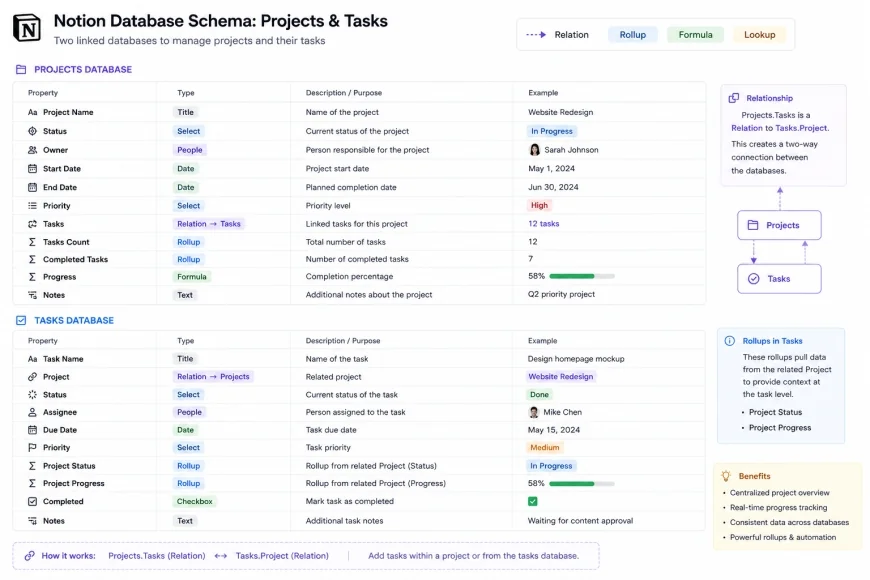The image size is (870, 580).
Task: Click the Tasks Priority flag icon
Action: point(32,447)
